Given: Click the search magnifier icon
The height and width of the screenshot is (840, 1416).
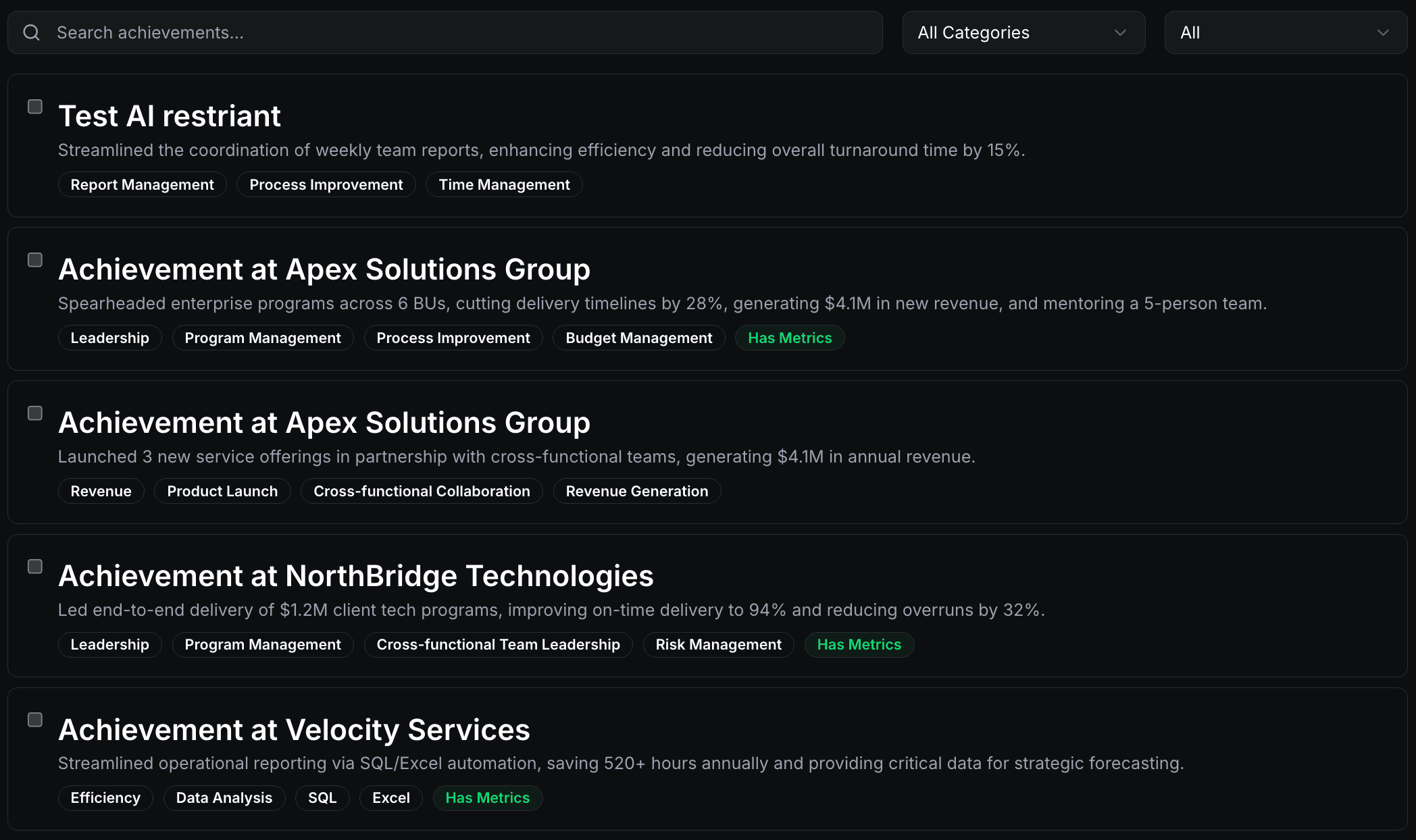Looking at the screenshot, I should [x=31, y=32].
